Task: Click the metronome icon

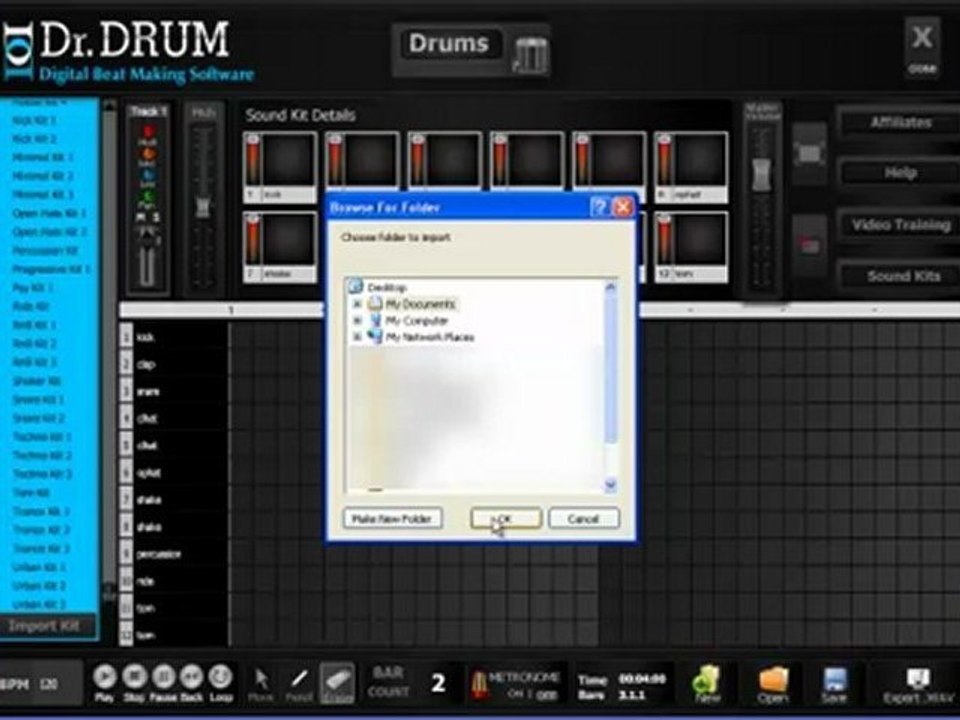Action: (x=479, y=684)
